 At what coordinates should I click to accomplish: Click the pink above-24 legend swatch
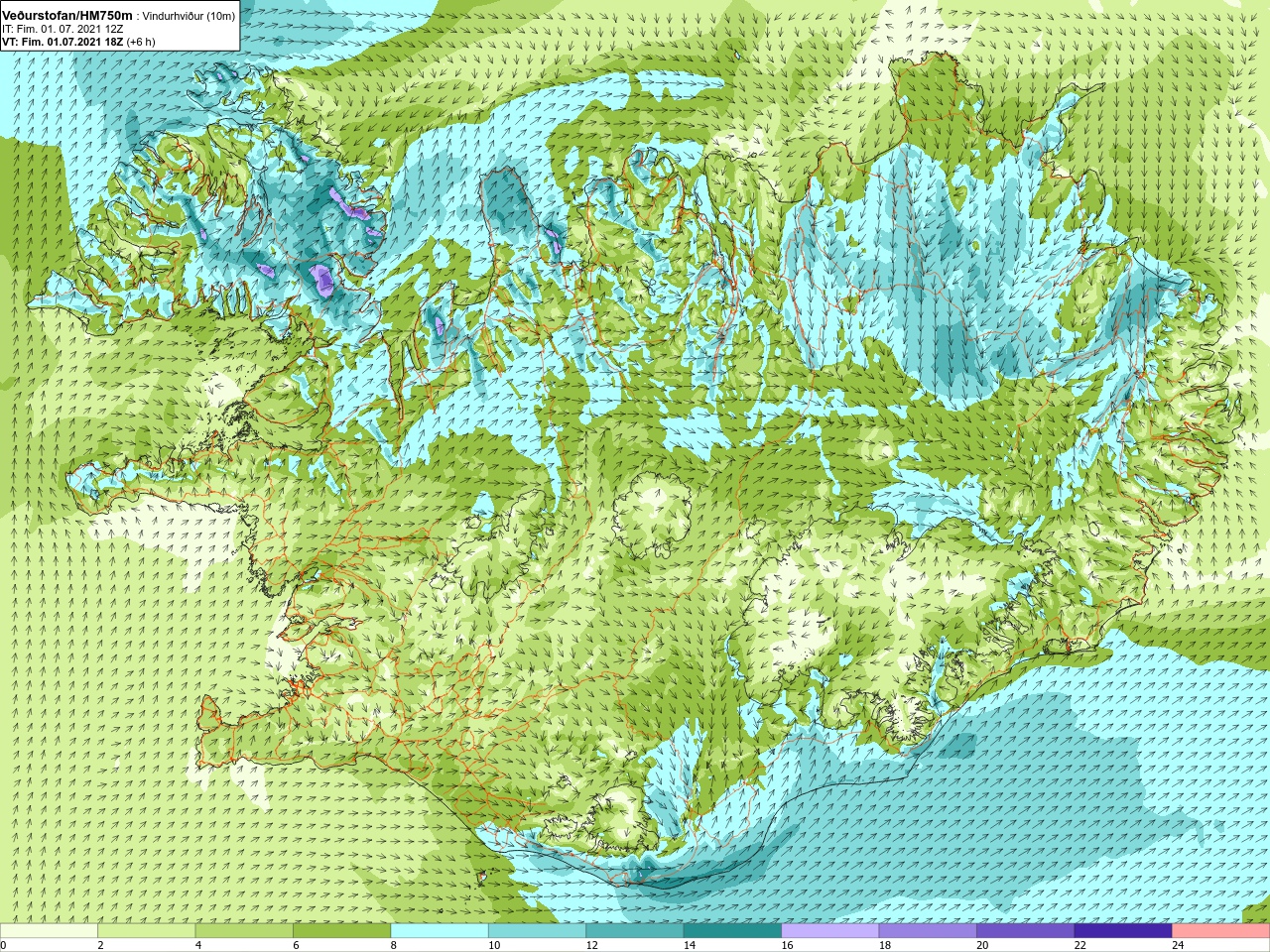pos(1221,931)
